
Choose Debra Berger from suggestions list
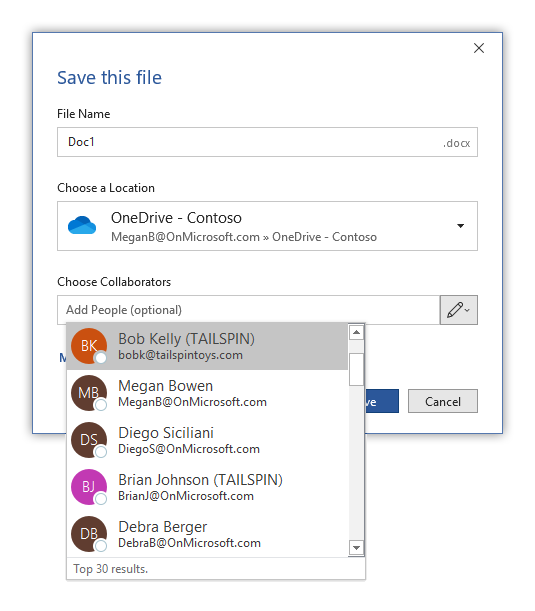pyautogui.click(x=207, y=534)
